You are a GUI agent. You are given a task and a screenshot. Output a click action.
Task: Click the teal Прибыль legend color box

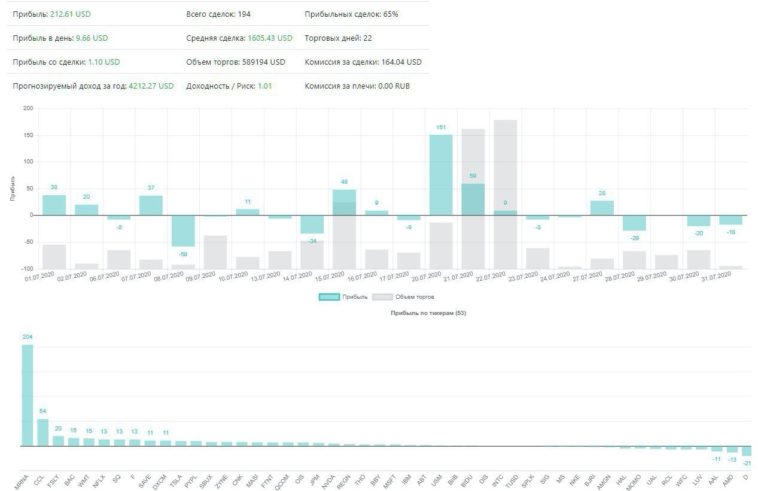pyautogui.click(x=330, y=298)
